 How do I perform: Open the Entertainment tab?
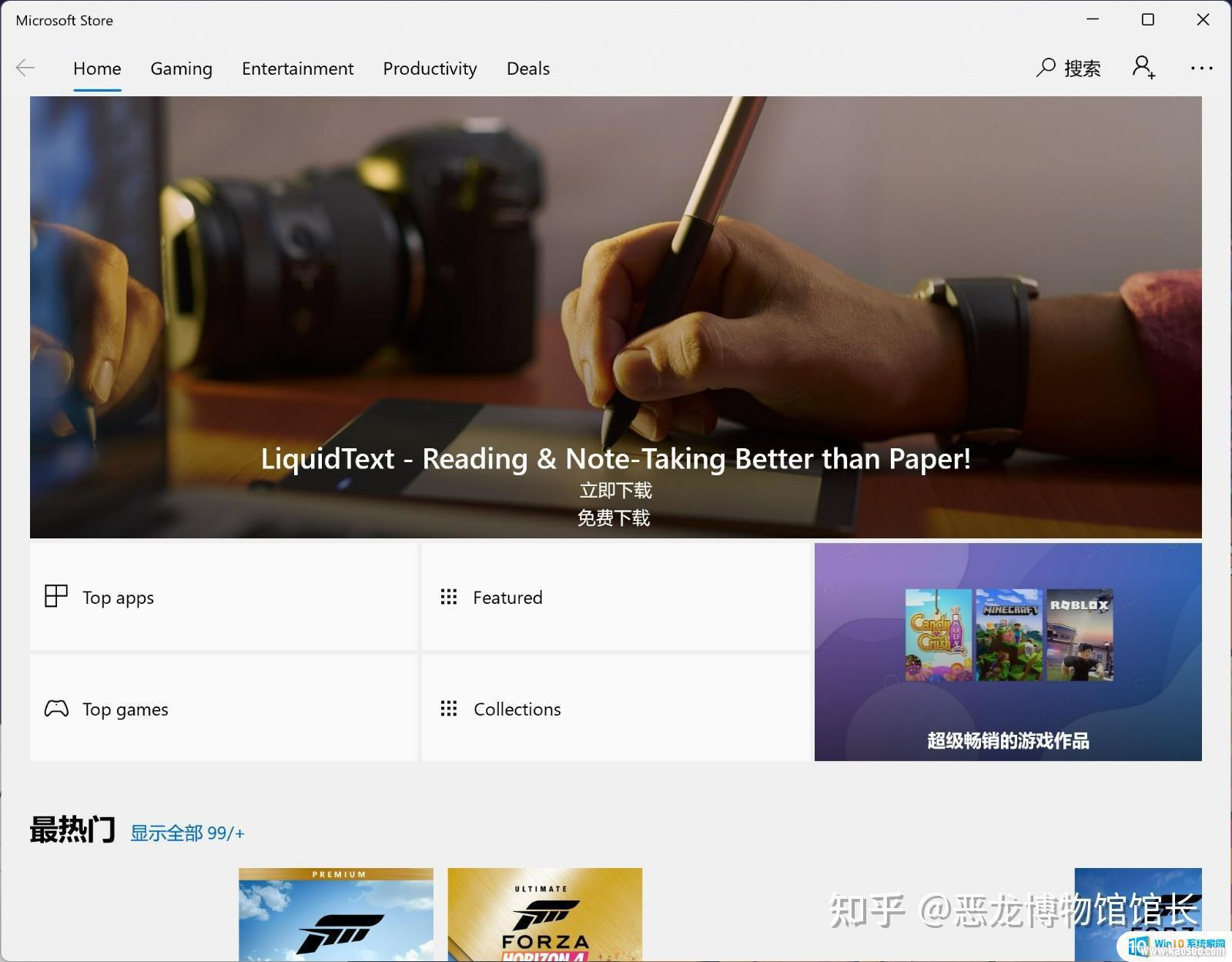pyautogui.click(x=298, y=69)
